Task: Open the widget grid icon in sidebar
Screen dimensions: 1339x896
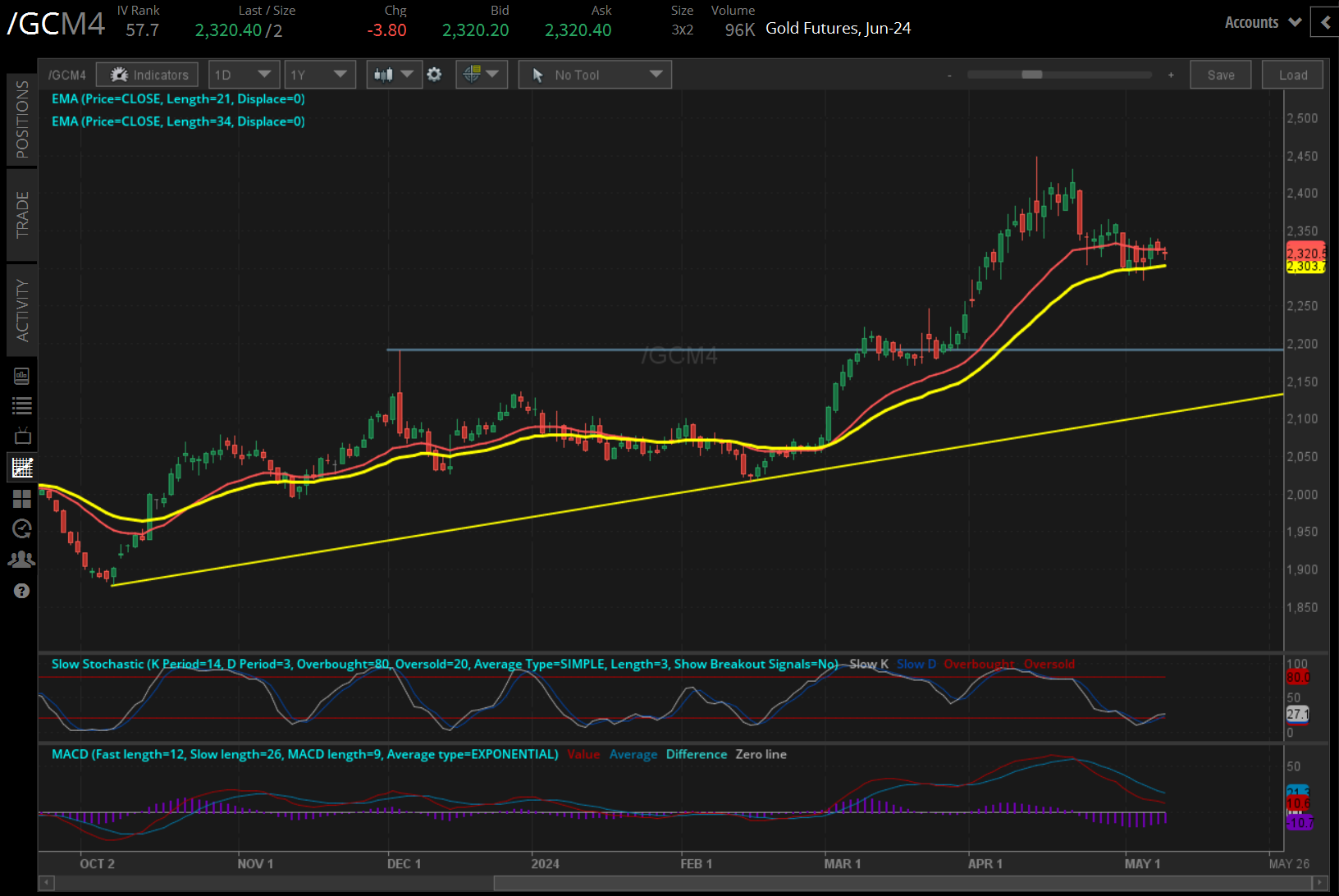Action: (x=22, y=499)
